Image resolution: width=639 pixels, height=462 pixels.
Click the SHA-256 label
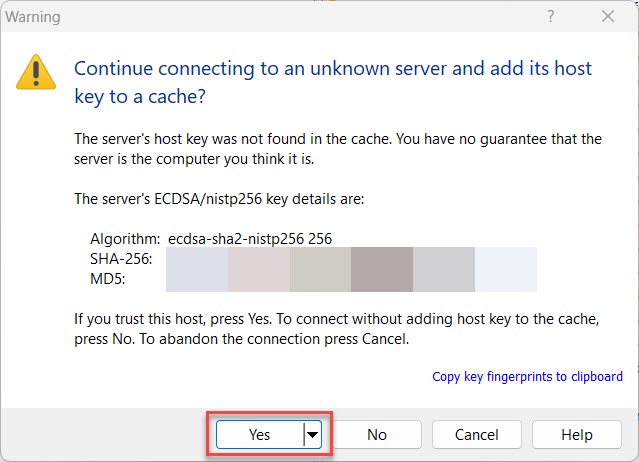point(120,257)
